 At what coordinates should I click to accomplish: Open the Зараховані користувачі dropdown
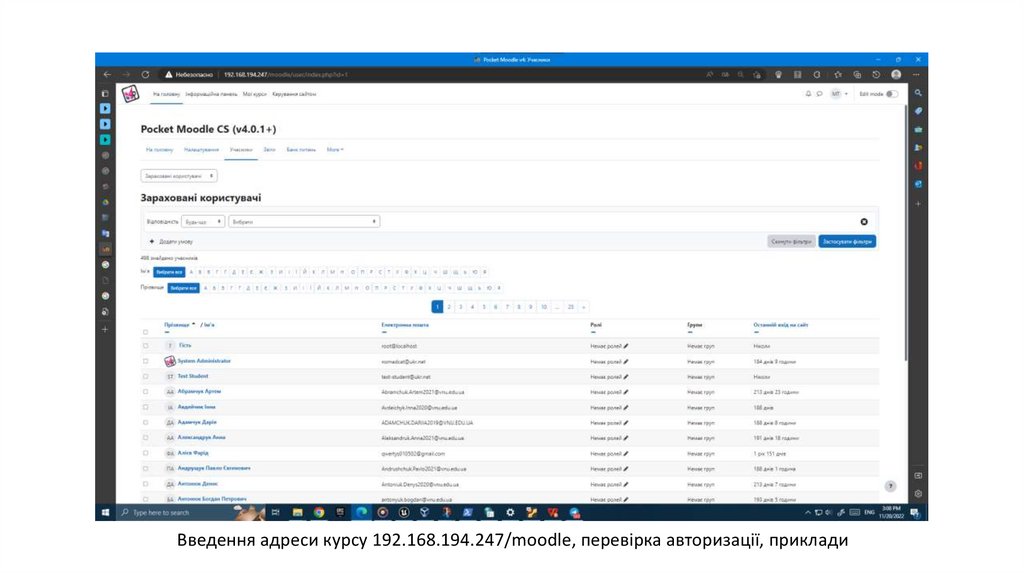179,175
